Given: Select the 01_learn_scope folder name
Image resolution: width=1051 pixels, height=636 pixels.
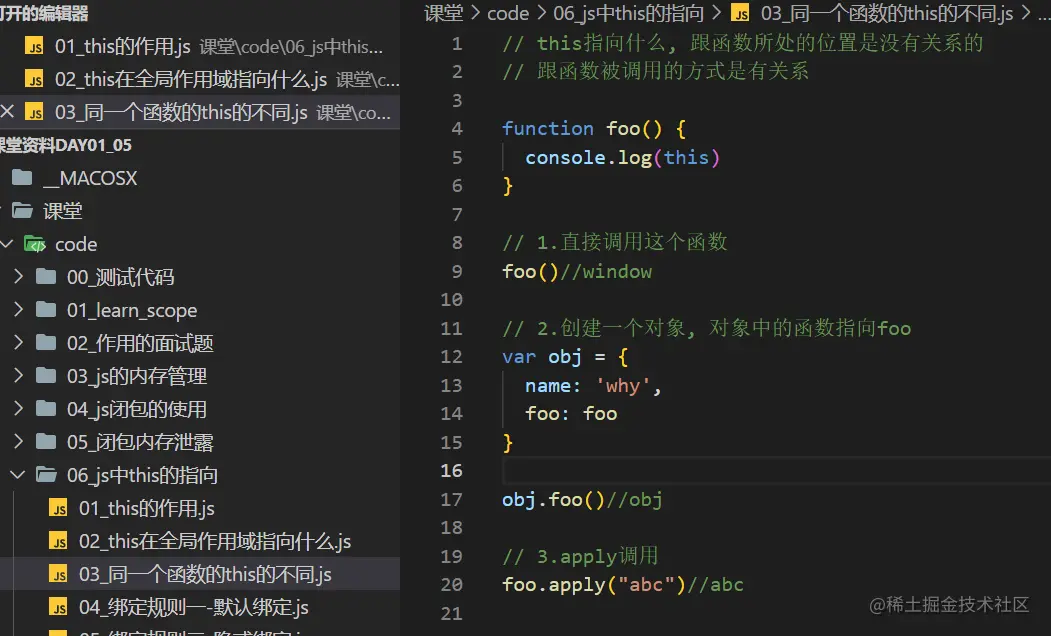Looking at the screenshot, I should point(132,310).
